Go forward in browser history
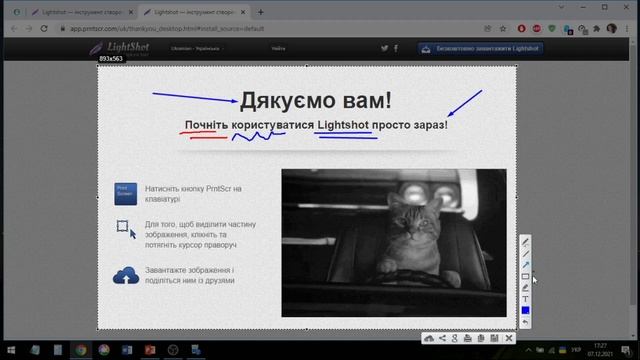640x360 pixels. 29,29
